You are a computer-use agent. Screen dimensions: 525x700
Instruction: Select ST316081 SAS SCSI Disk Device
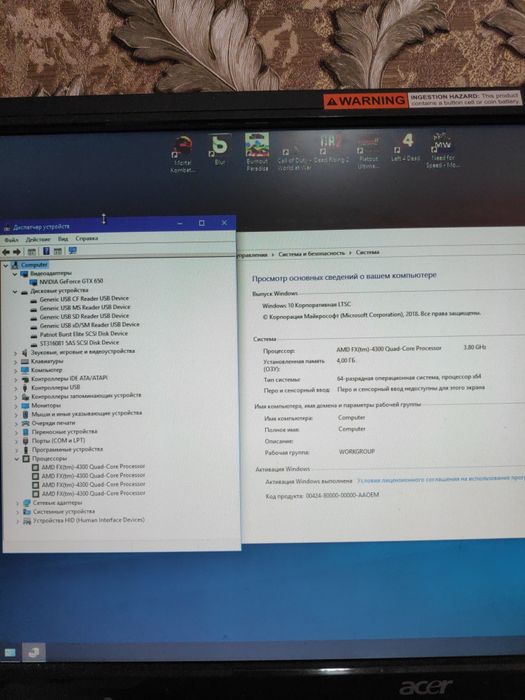79,343
